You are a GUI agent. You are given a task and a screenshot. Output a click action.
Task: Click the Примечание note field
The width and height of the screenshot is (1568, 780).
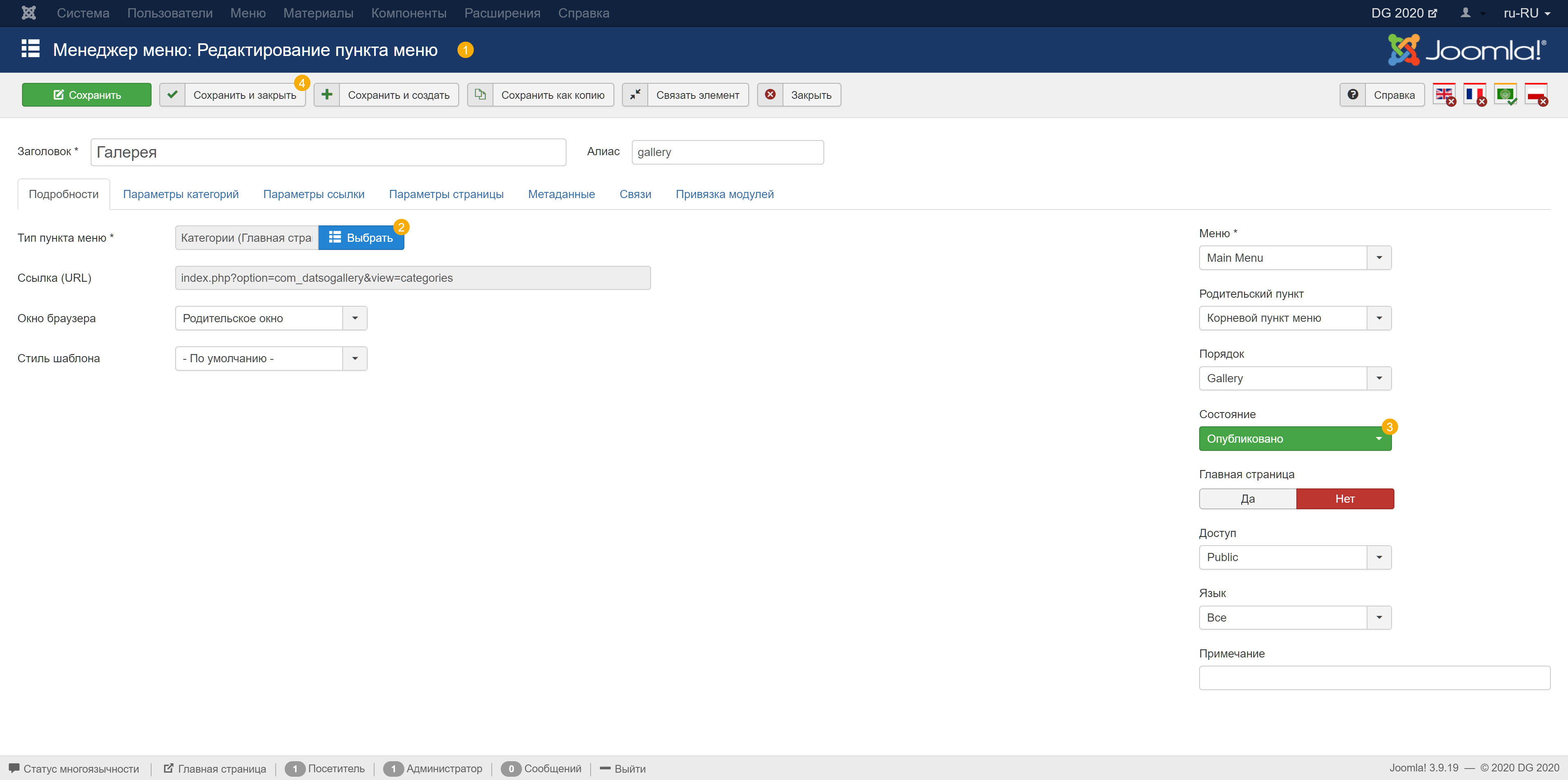tap(1374, 678)
